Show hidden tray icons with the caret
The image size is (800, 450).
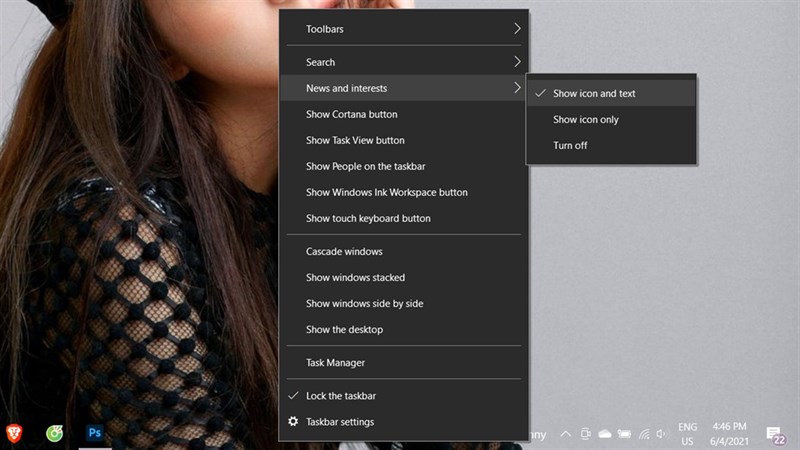(x=565, y=434)
